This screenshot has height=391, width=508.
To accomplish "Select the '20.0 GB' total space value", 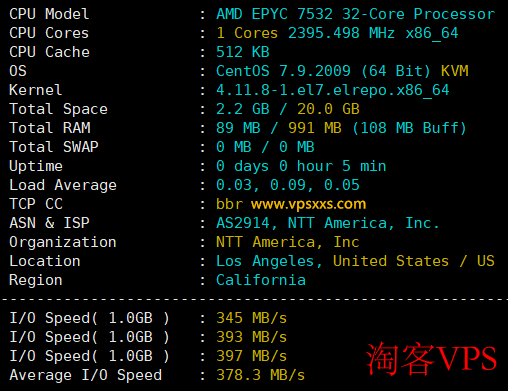I will tap(328, 109).
